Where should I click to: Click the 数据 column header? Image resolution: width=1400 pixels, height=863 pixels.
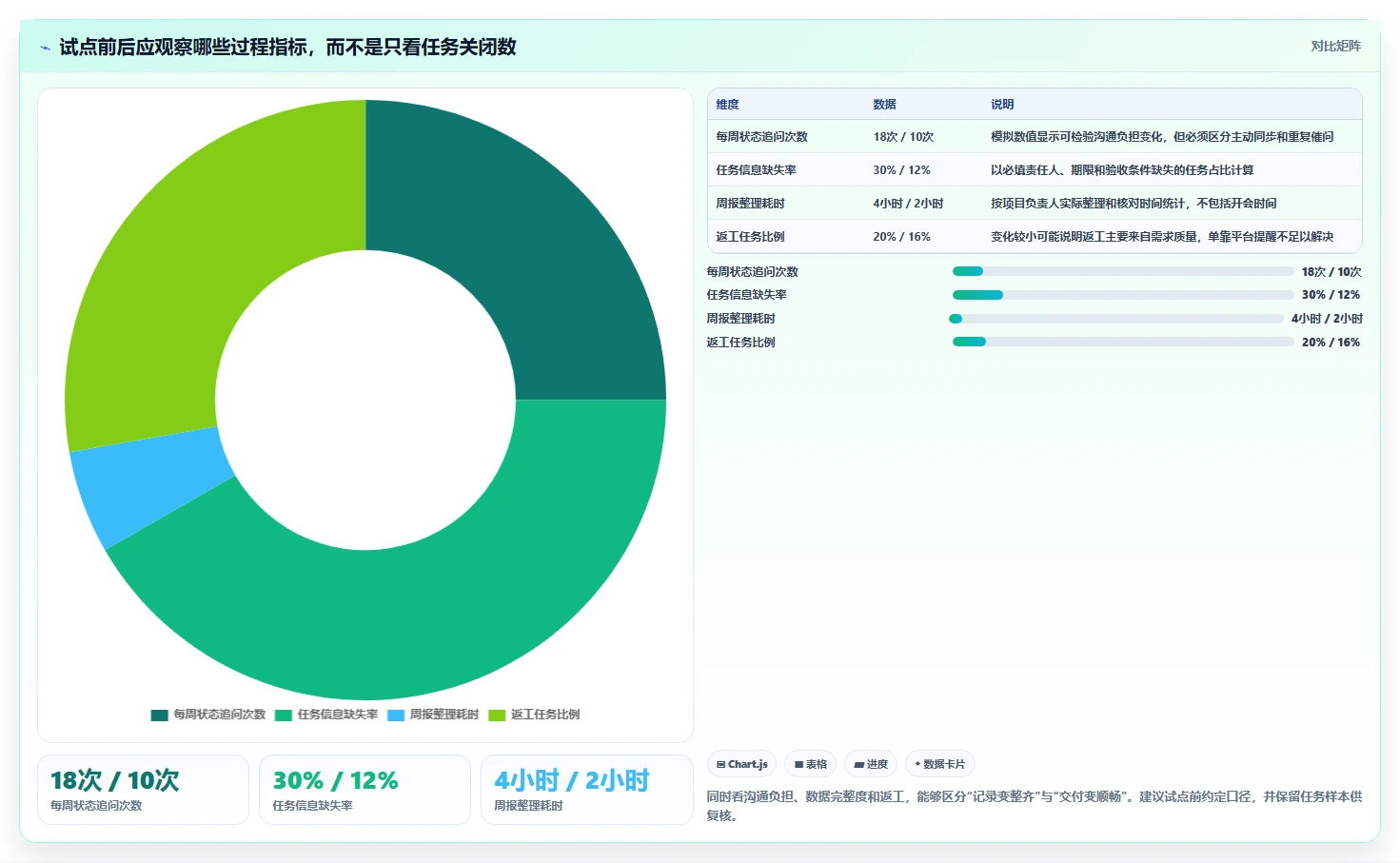click(x=885, y=105)
